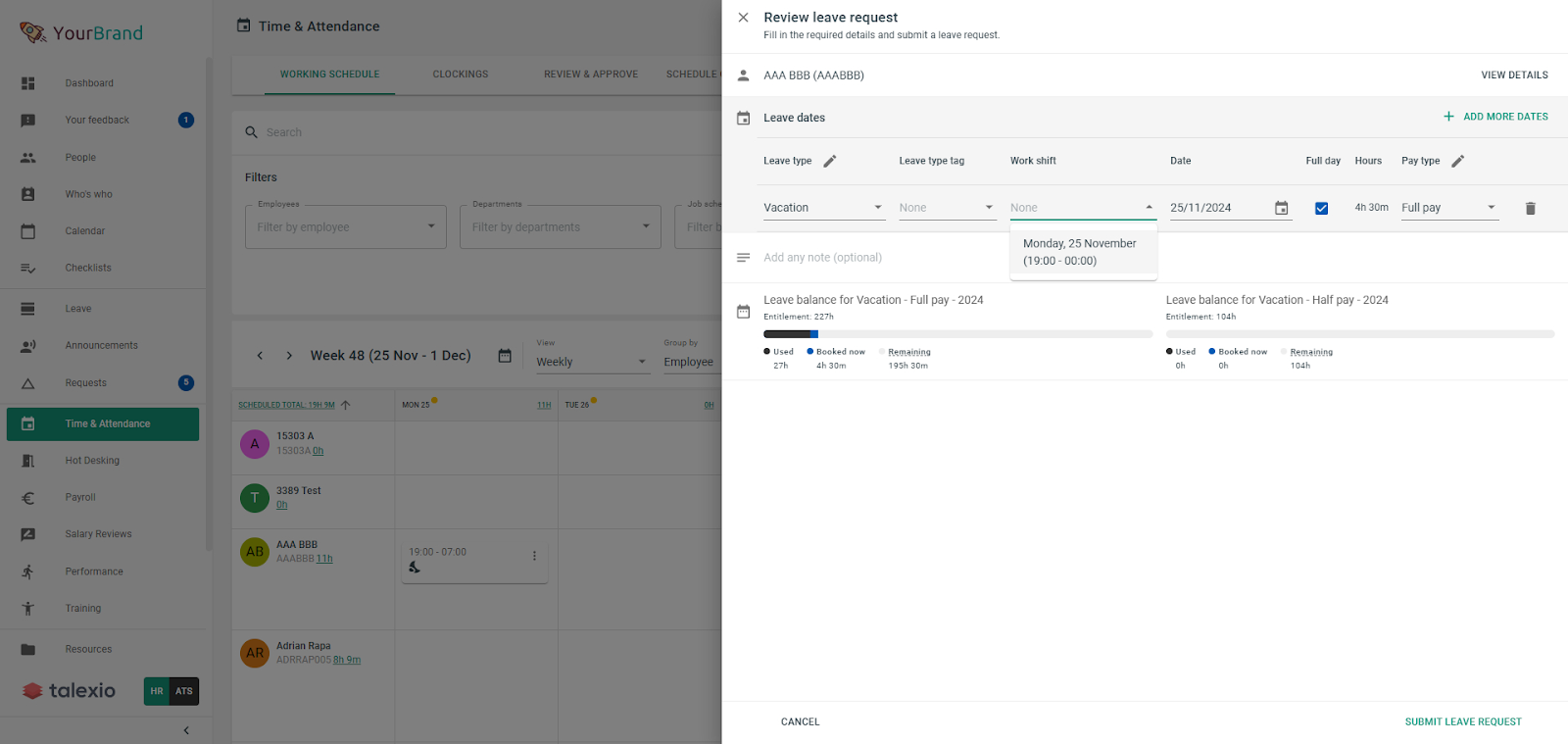The width and height of the screenshot is (1568, 744).
Task: Click the Payroll euro icon
Action: point(28,498)
